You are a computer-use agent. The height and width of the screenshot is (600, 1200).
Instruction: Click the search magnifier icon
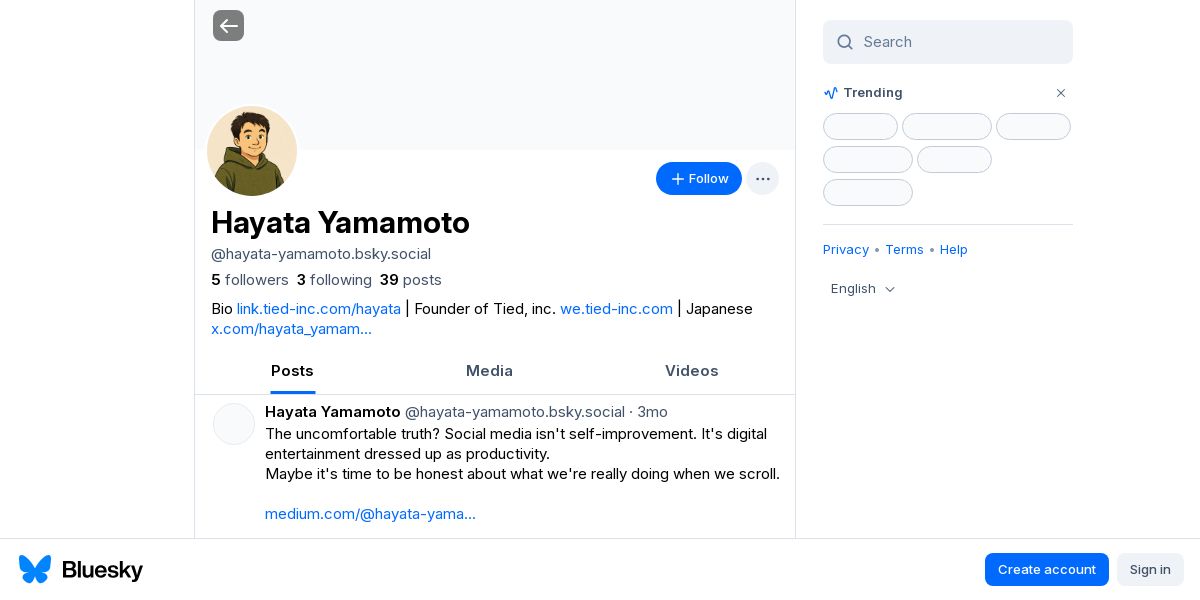coord(845,42)
